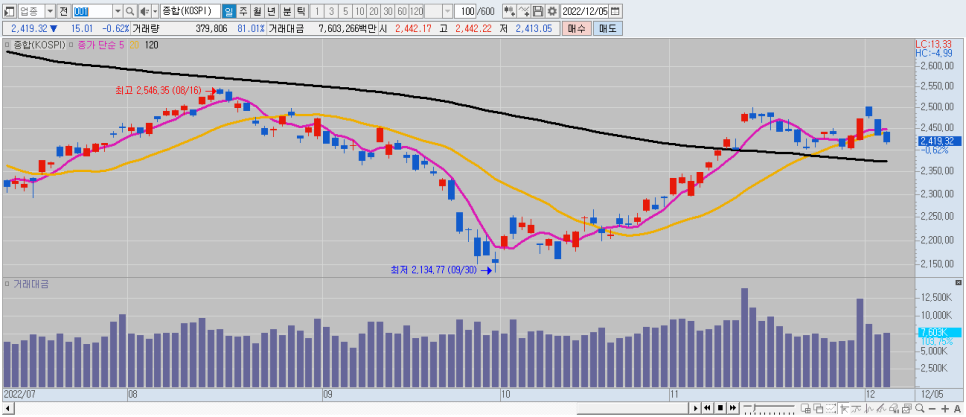966x417 pixels.
Task: Click the trend line drawing tool icon
Action: coord(881,408)
